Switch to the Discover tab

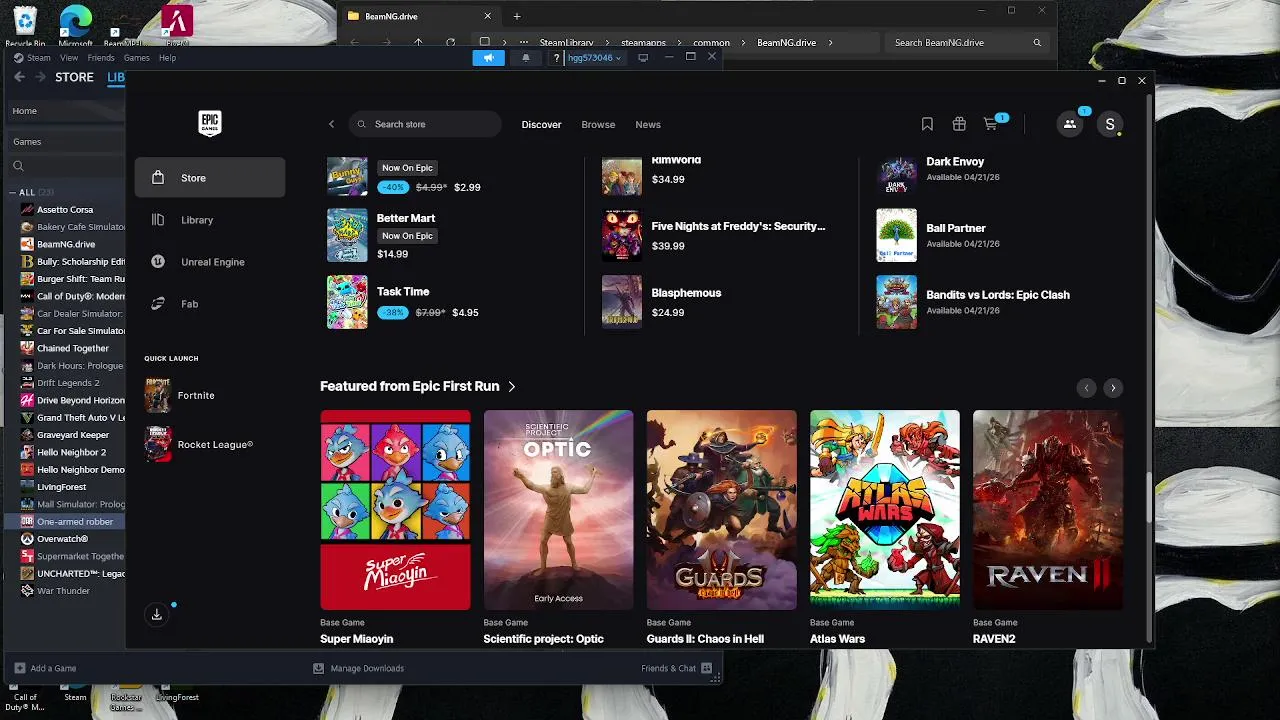click(541, 124)
